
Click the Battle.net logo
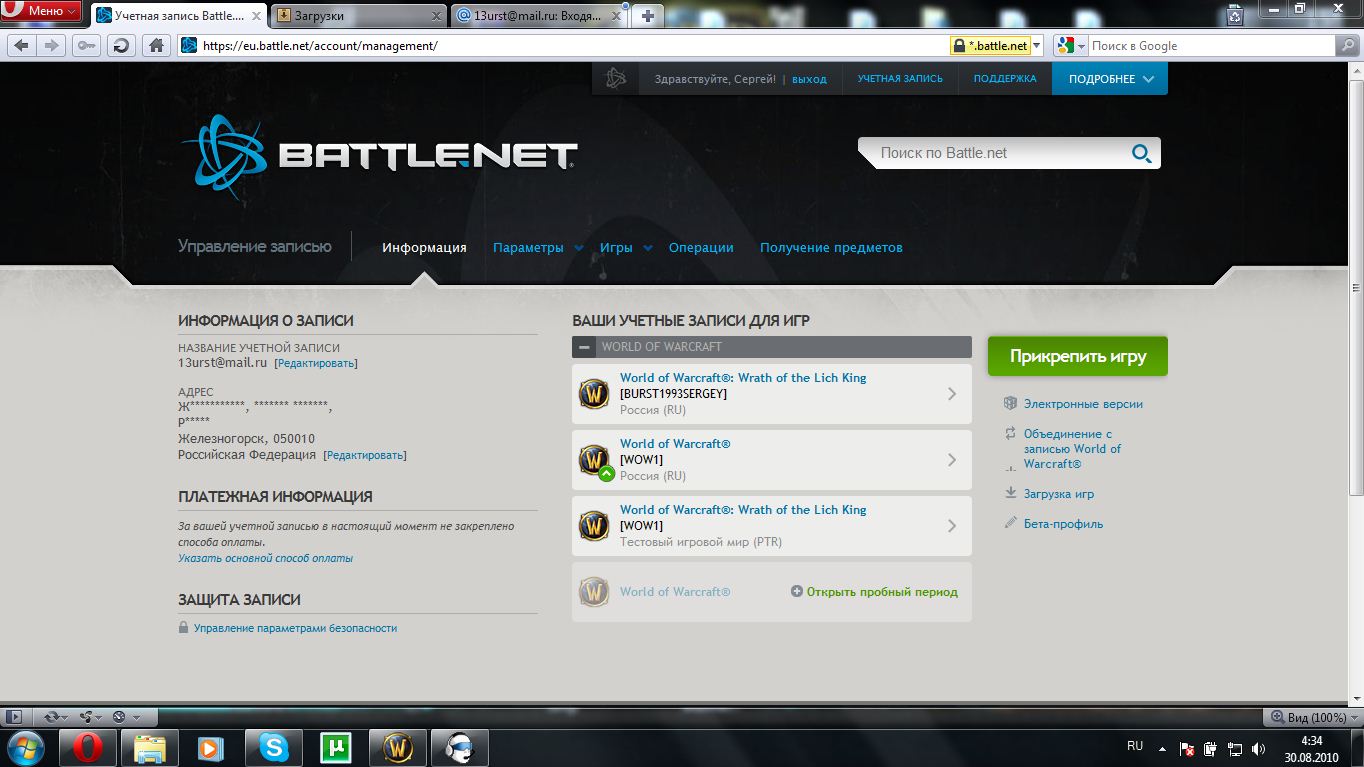(379, 156)
